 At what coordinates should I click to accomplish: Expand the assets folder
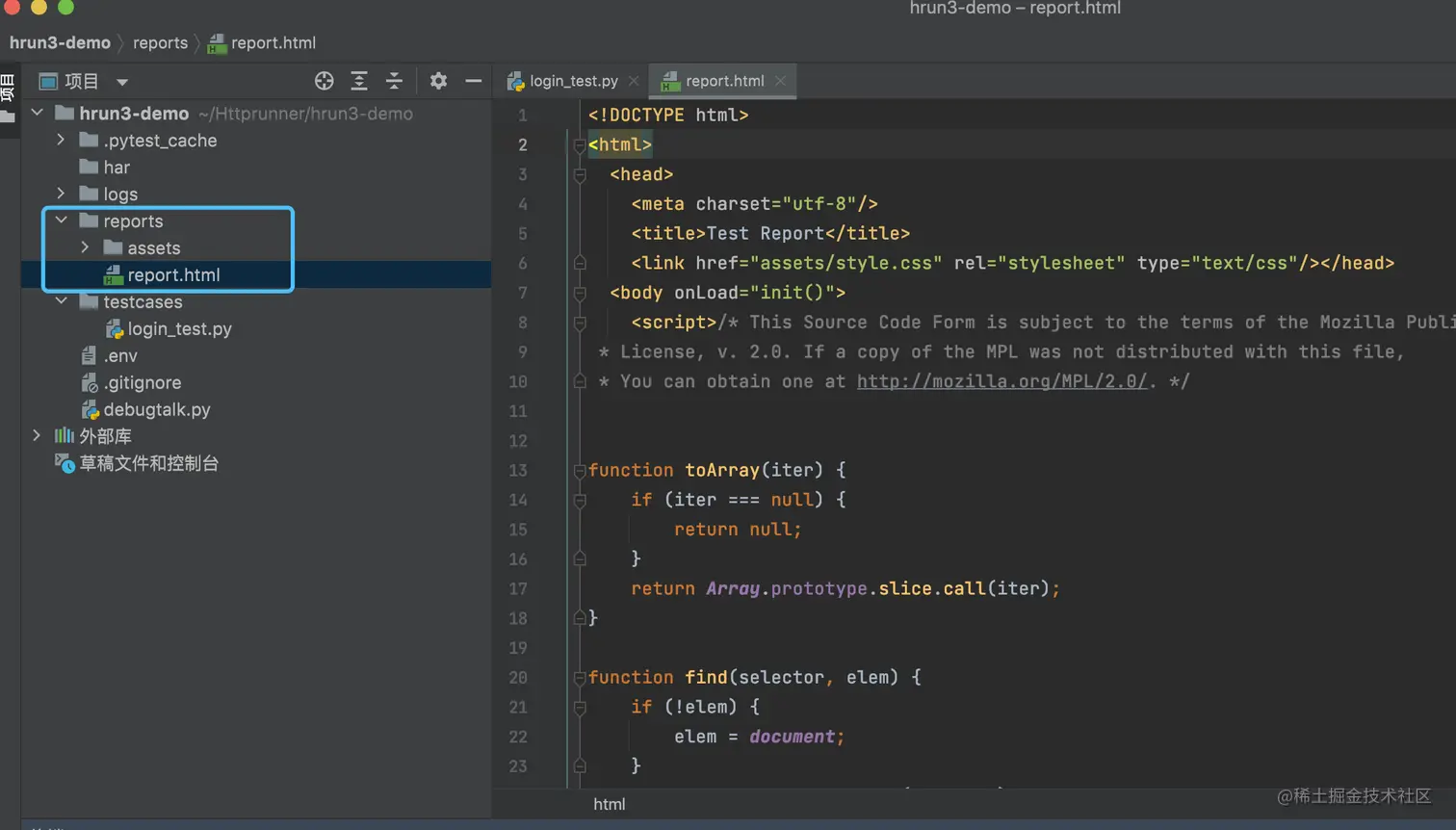(x=86, y=248)
